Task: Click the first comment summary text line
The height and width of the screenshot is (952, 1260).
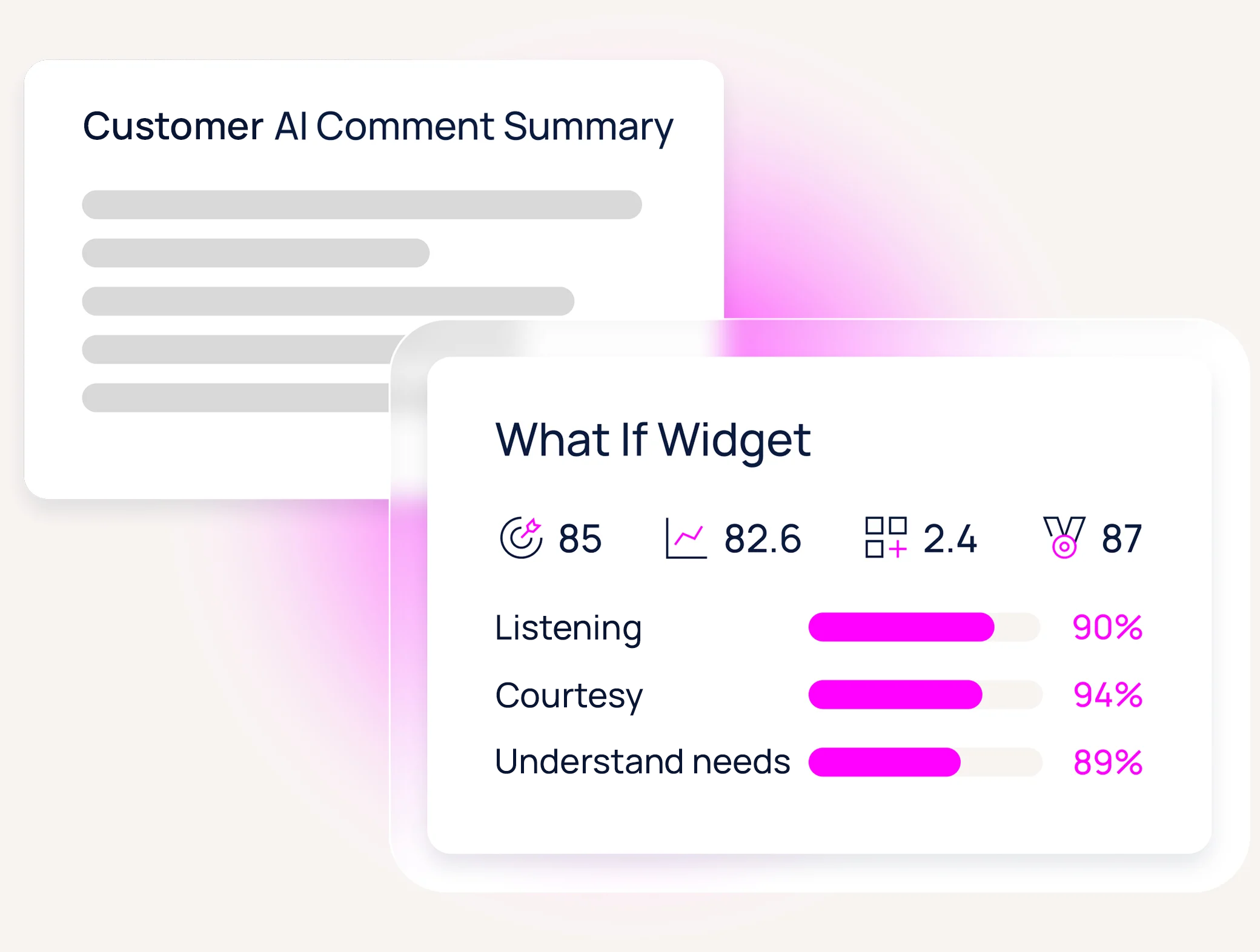Action: [362, 205]
